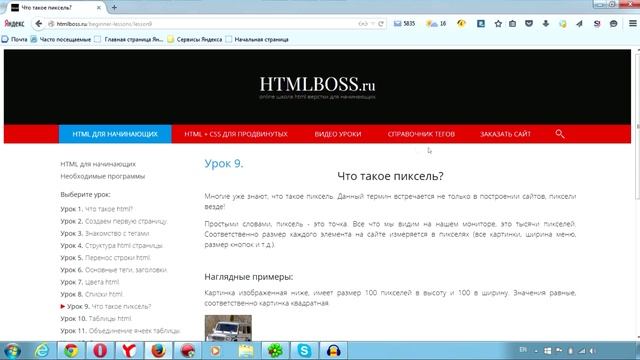Screen dimensions: 640x360
Task: Click the Яндекс logo in toolbar
Action: click(14, 24)
